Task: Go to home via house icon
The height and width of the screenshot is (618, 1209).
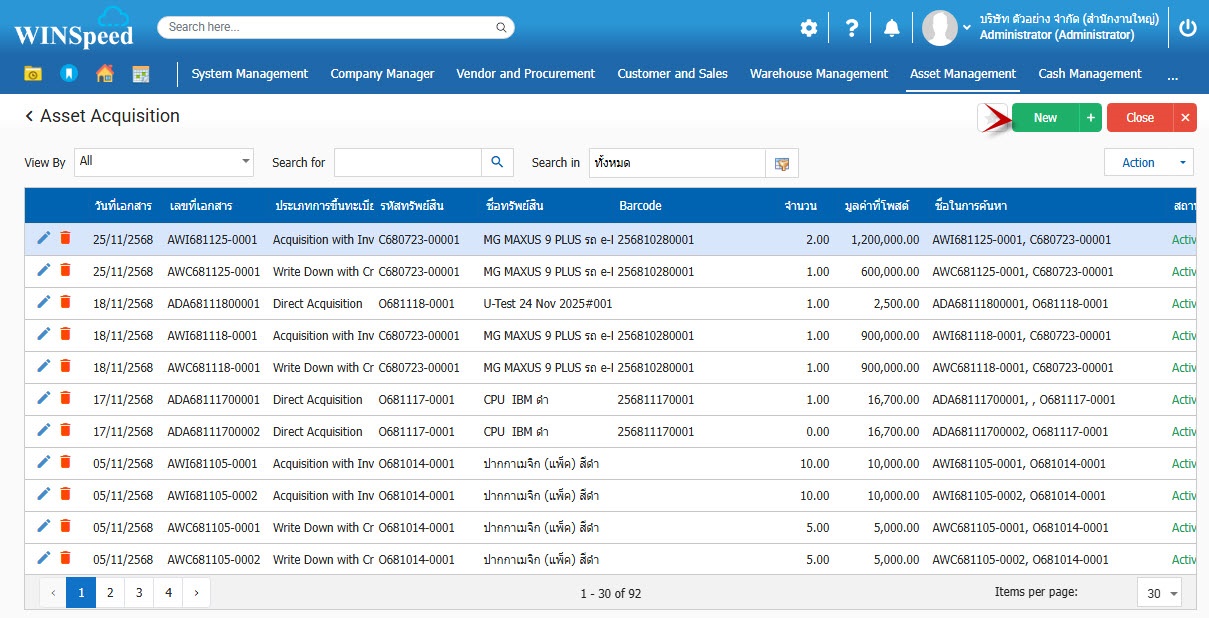Action: pos(104,74)
